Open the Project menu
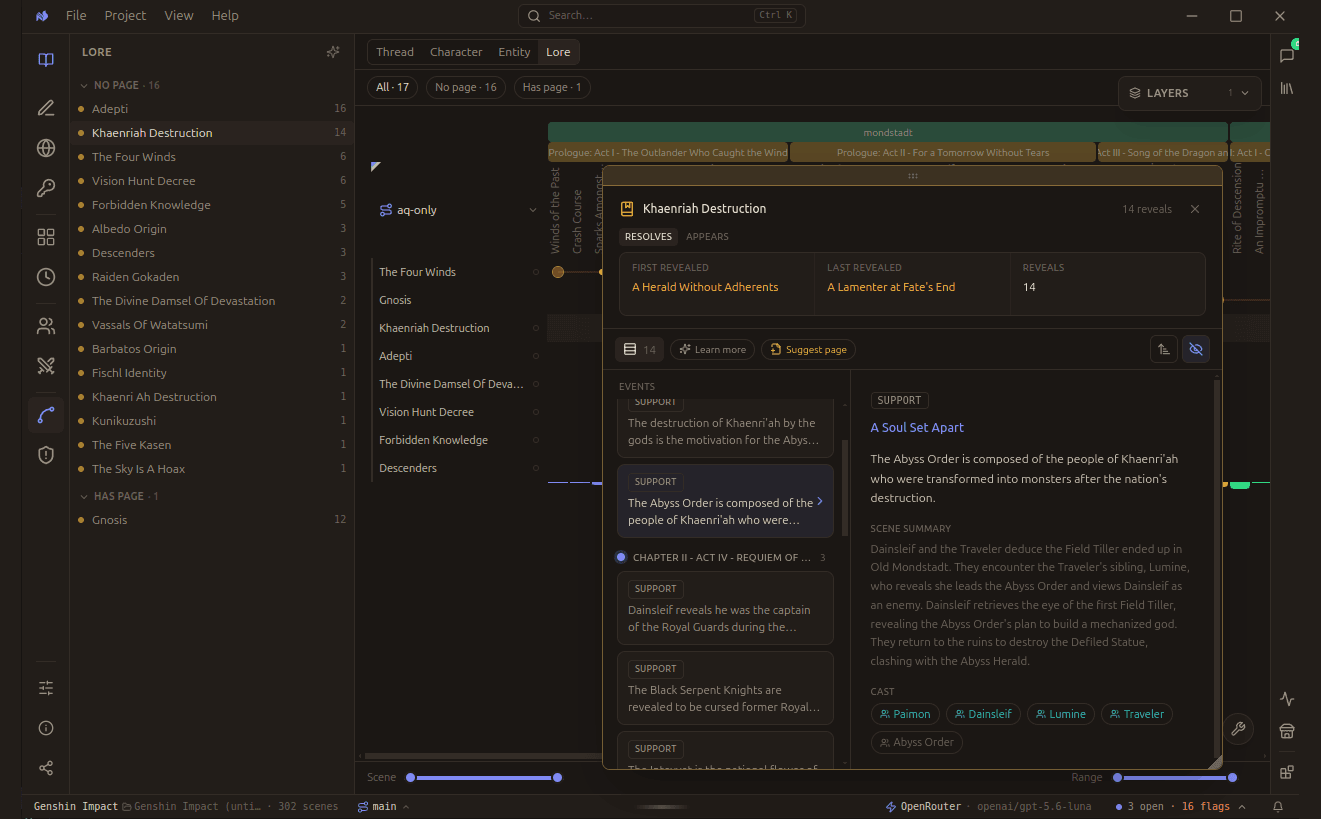 pos(125,15)
